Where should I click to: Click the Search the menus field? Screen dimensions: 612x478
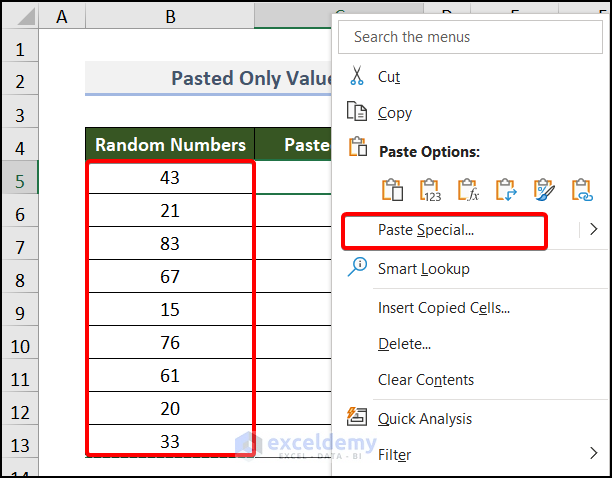[470, 37]
